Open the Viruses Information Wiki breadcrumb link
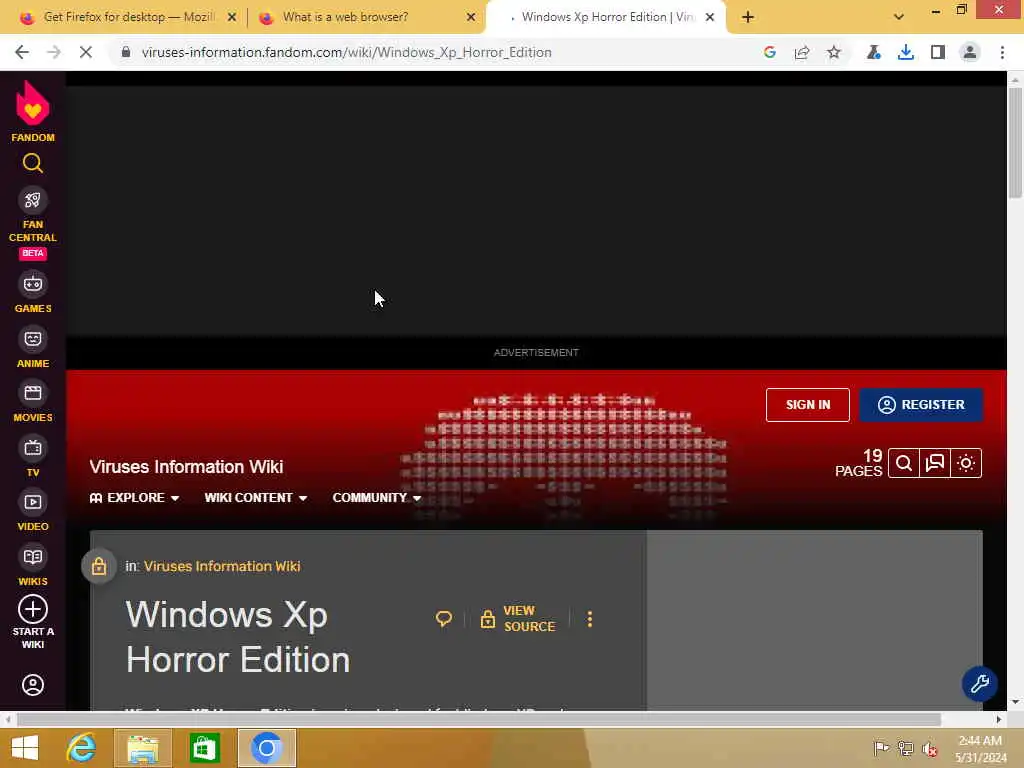Screen dimensions: 1024x768 click(222, 566)
